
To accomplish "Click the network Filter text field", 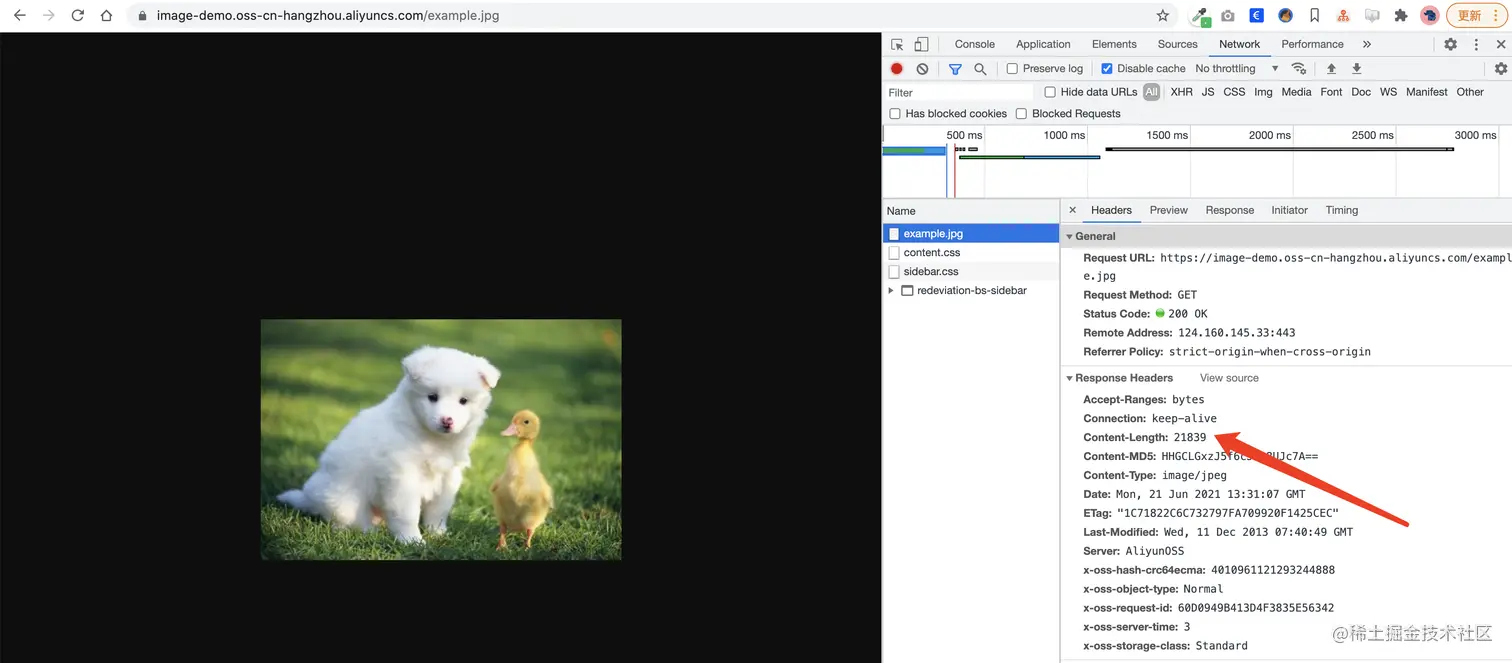I will (x=958, y=92).
